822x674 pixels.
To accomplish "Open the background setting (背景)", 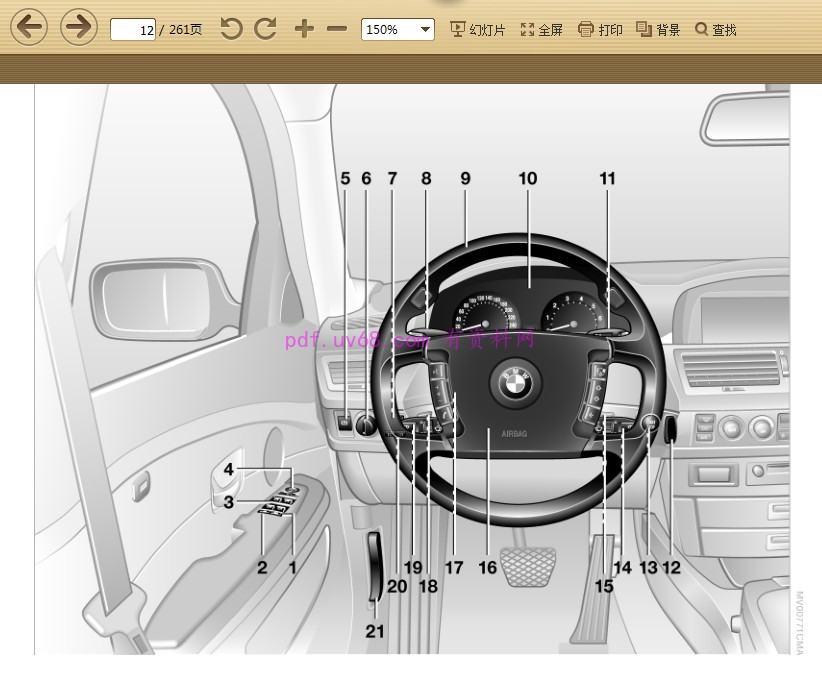I will click(658, 30).
